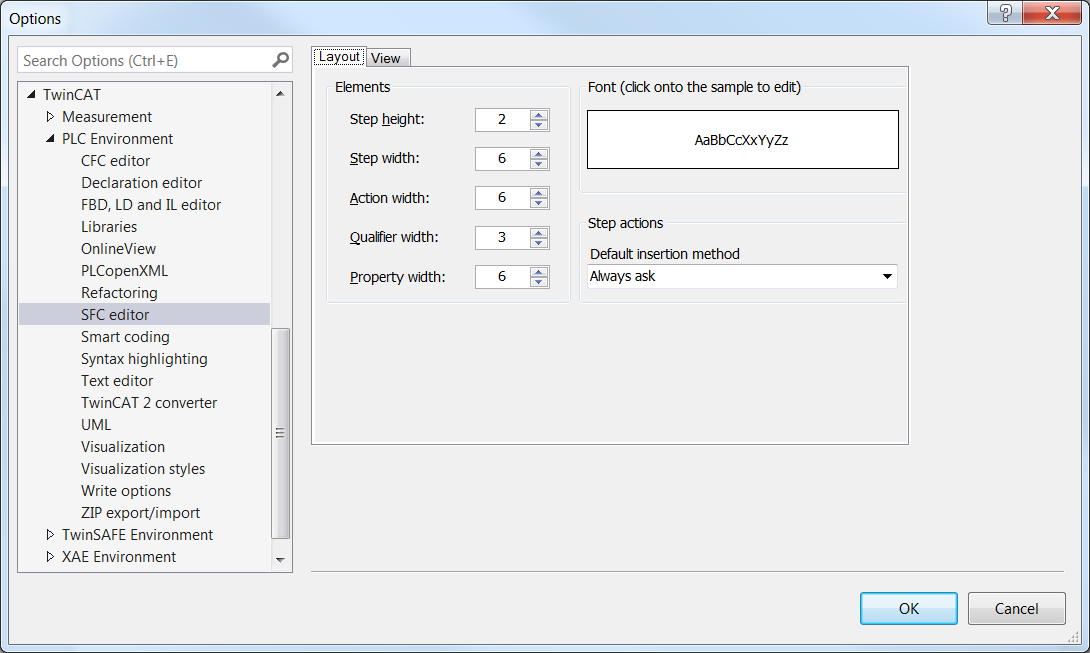
Task: Select PLCopenXML tree item
Action: pyautogui.click(x=124, y=271)
